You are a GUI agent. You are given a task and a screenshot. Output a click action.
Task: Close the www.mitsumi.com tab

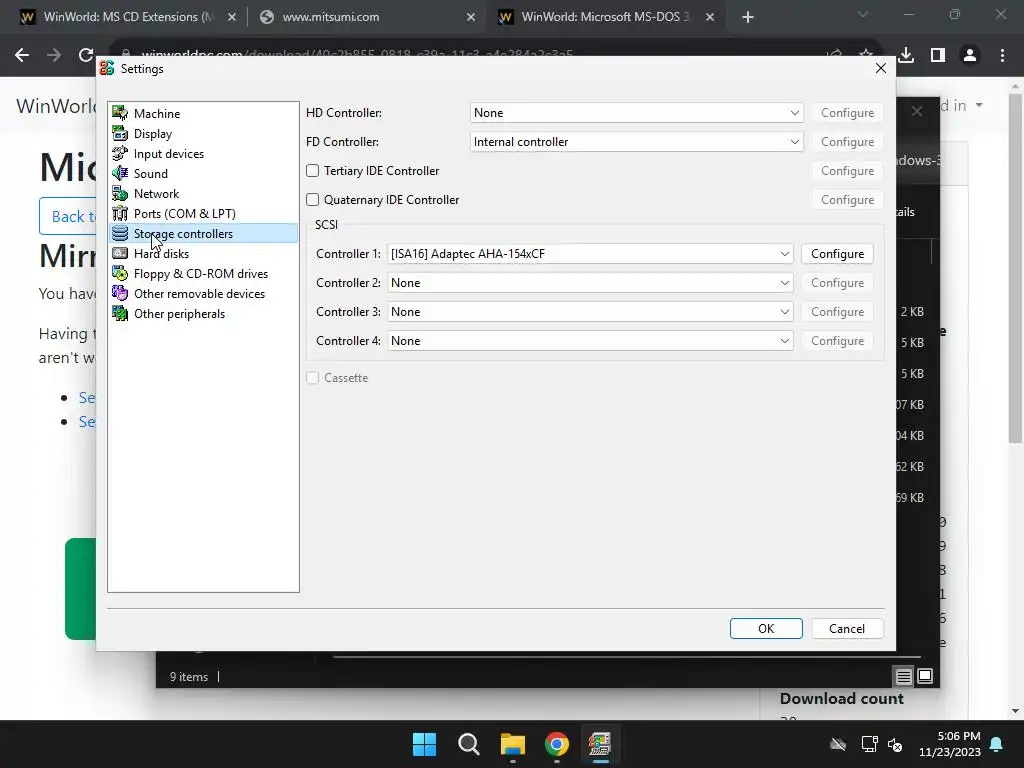click(x=471, y=17)
